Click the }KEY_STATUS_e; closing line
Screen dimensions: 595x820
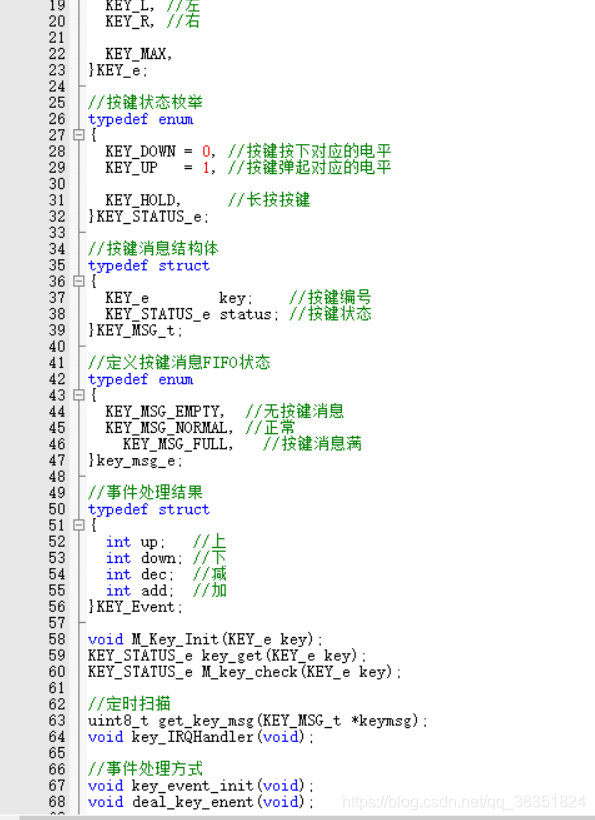[148, 217]
